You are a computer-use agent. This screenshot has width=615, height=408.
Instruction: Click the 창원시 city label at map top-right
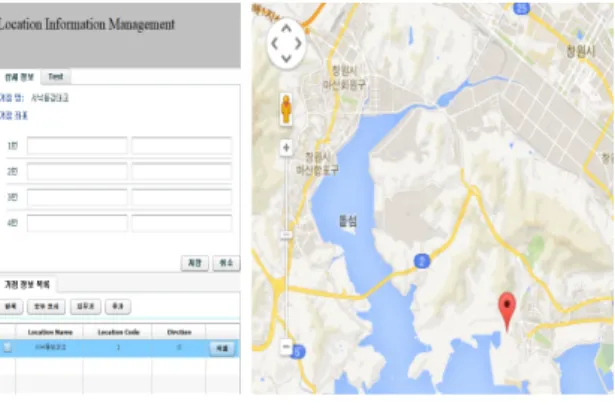tap(581, 51)
